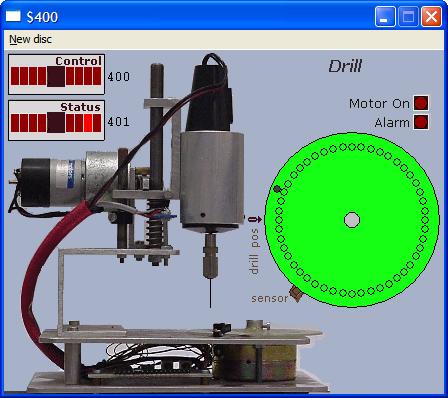The width and height of the screenshot is (448, 398).
Task: Close the $400 window
Action: [431, 16]
